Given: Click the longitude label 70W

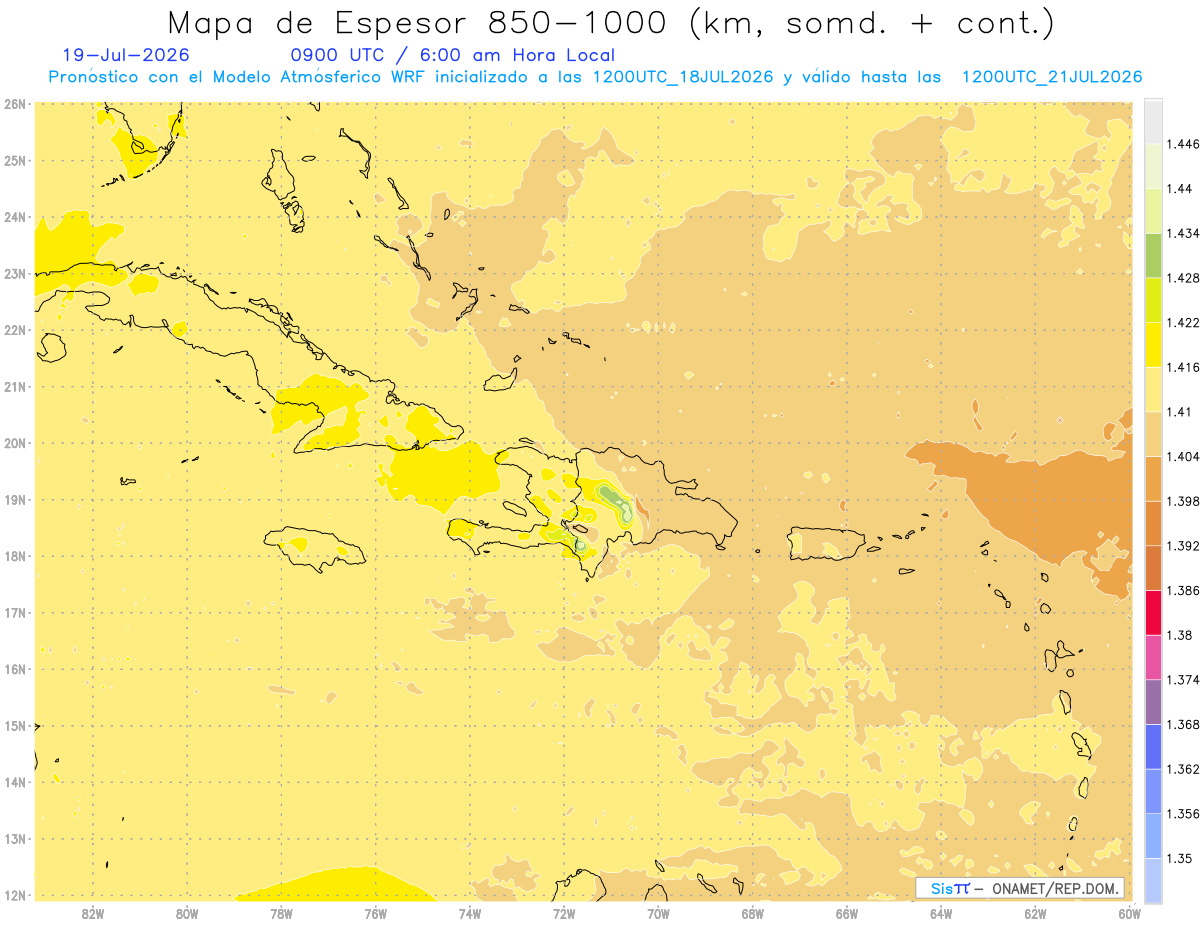Looking at the screenshot, I should 658,912.
